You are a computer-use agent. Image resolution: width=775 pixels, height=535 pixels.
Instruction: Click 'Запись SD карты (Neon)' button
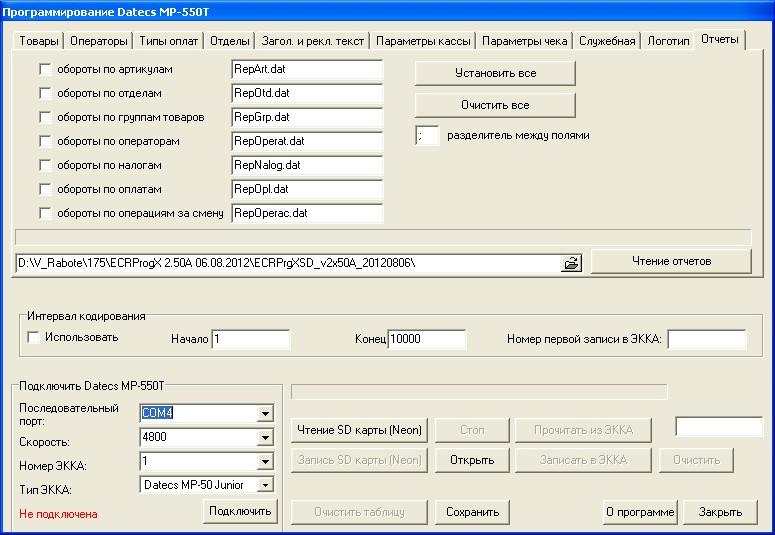click(x=359, y=460)
